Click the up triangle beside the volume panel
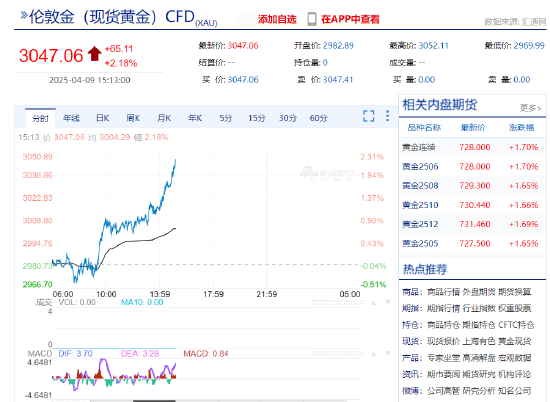Image resolution: width=550 pixels, height=402 pixels. click(x=374, y=302)
